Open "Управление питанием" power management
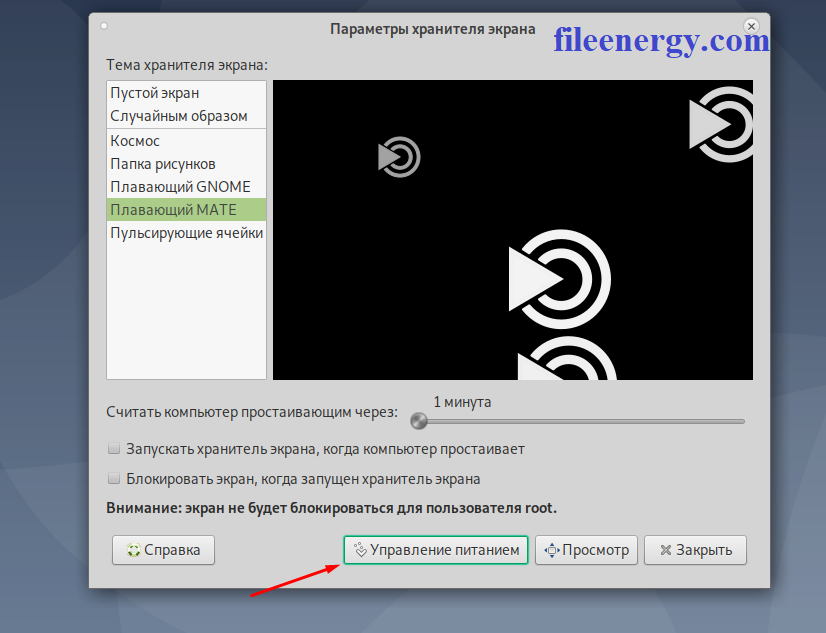The width and height of the screenshot is (826, 633). click(436, 550)
